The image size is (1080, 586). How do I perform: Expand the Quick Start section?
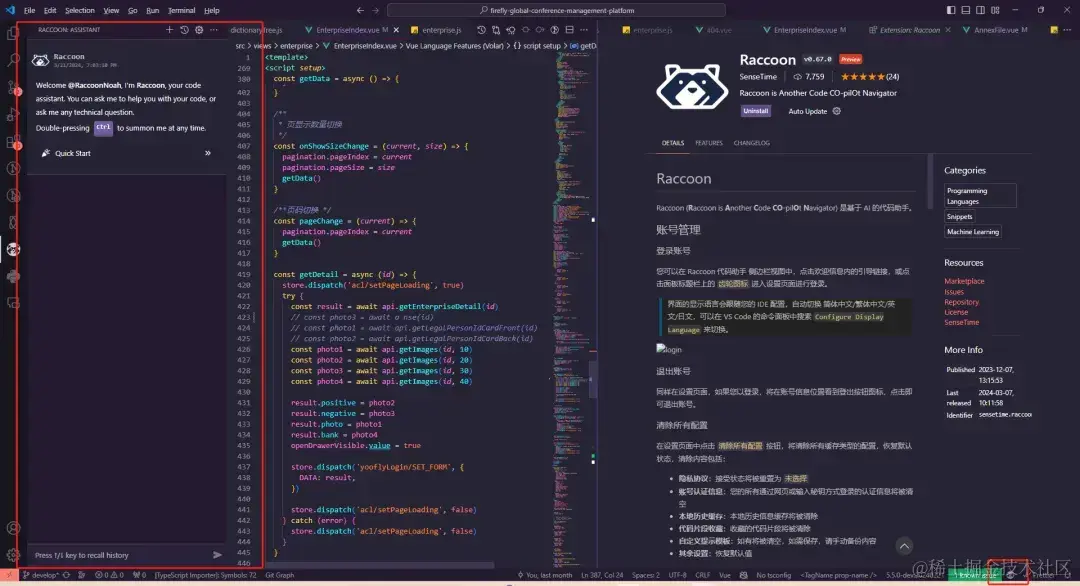(126, 153)
